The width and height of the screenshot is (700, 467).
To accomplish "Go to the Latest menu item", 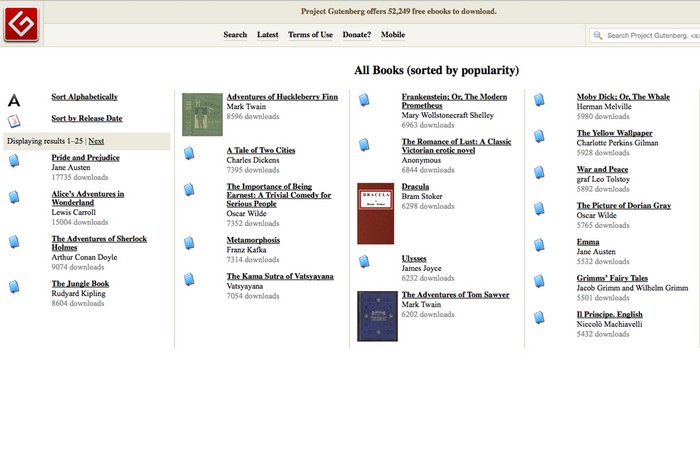I will click(x=267, y=35).
